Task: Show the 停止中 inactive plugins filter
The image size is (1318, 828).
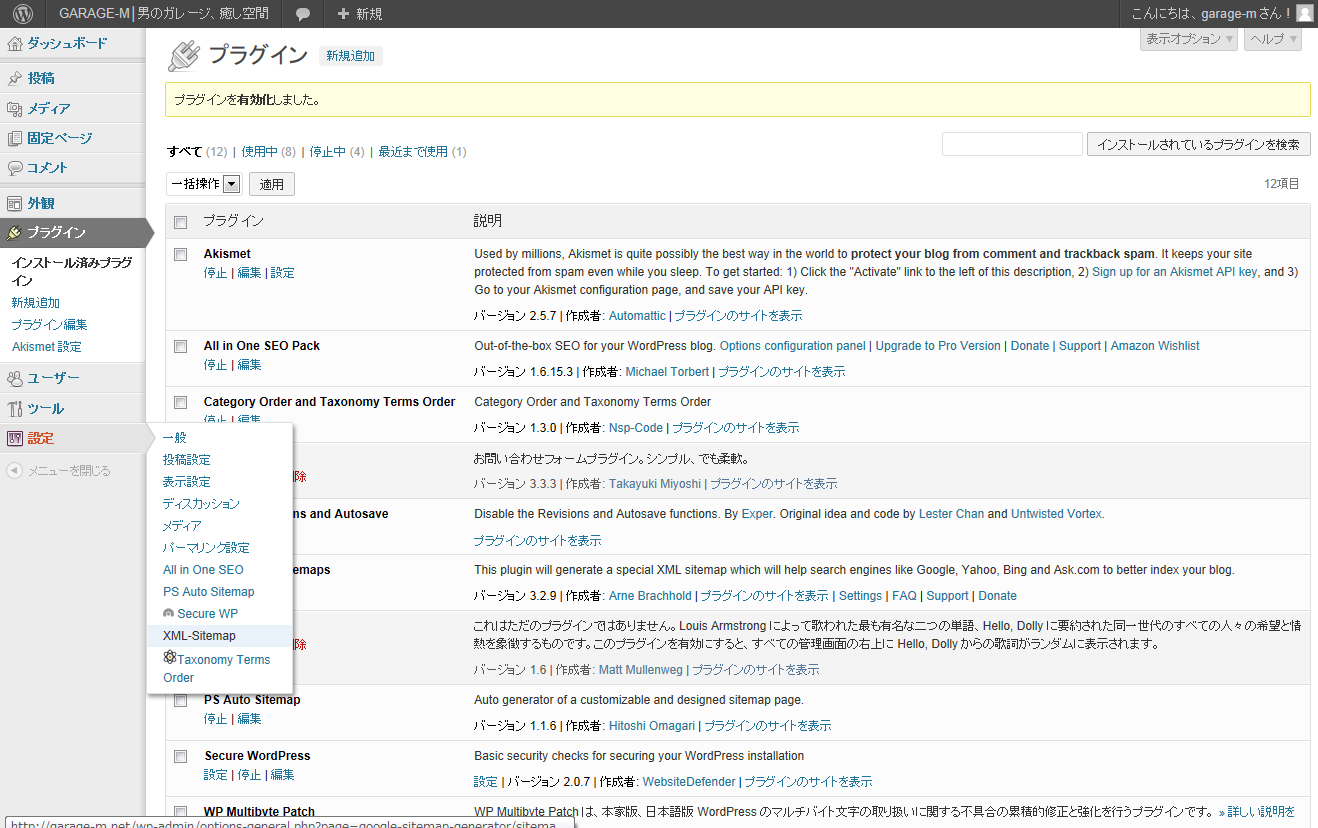Action: pos(327,152)
